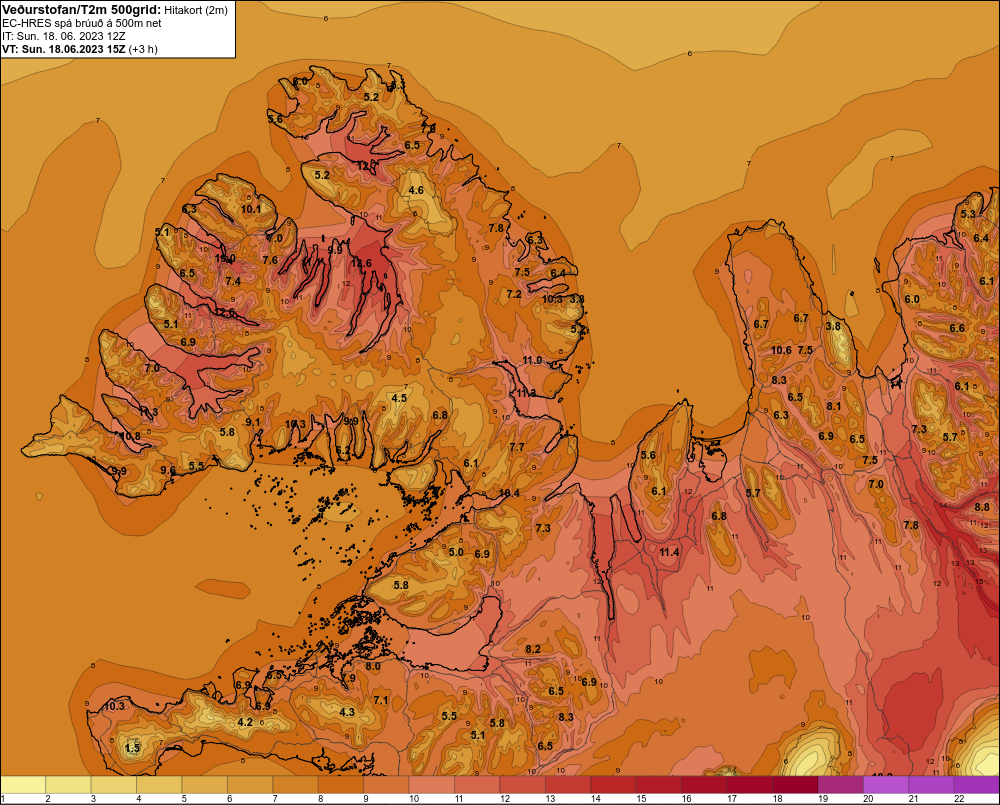
Task: Click the 'Veðurstofan/T2m 500grid:' title text
Action: point(81,10)
